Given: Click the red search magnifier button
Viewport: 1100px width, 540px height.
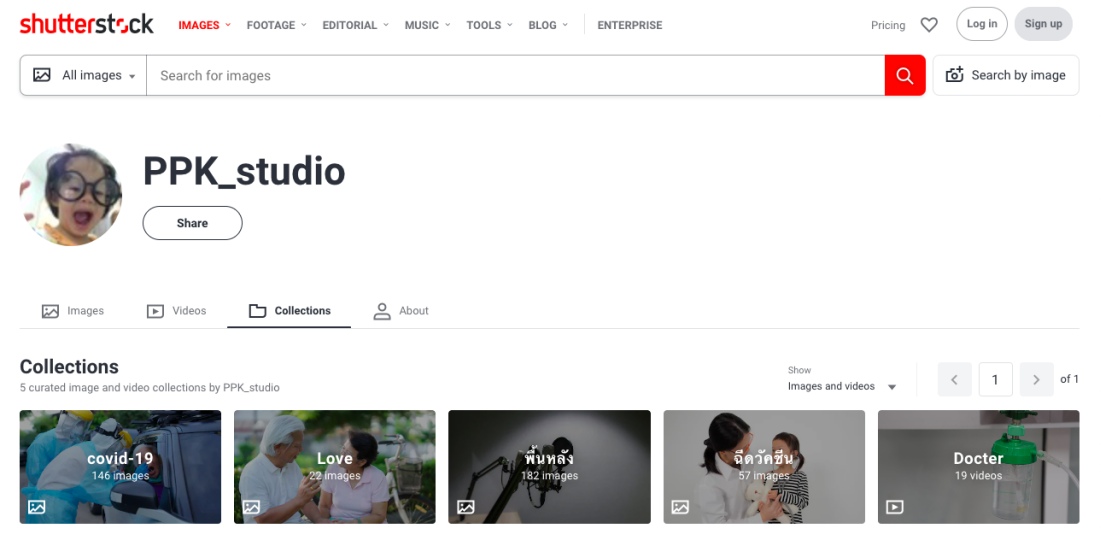Looking at the screenshot, I should (x=905, y=75).
